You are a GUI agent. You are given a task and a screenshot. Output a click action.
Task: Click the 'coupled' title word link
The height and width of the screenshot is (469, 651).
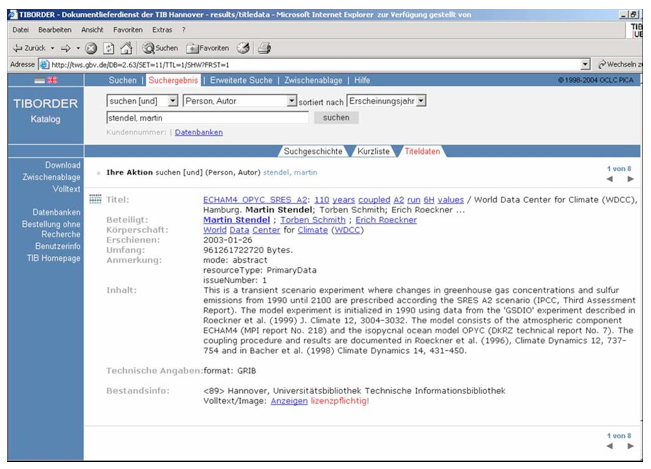[374, 200]
